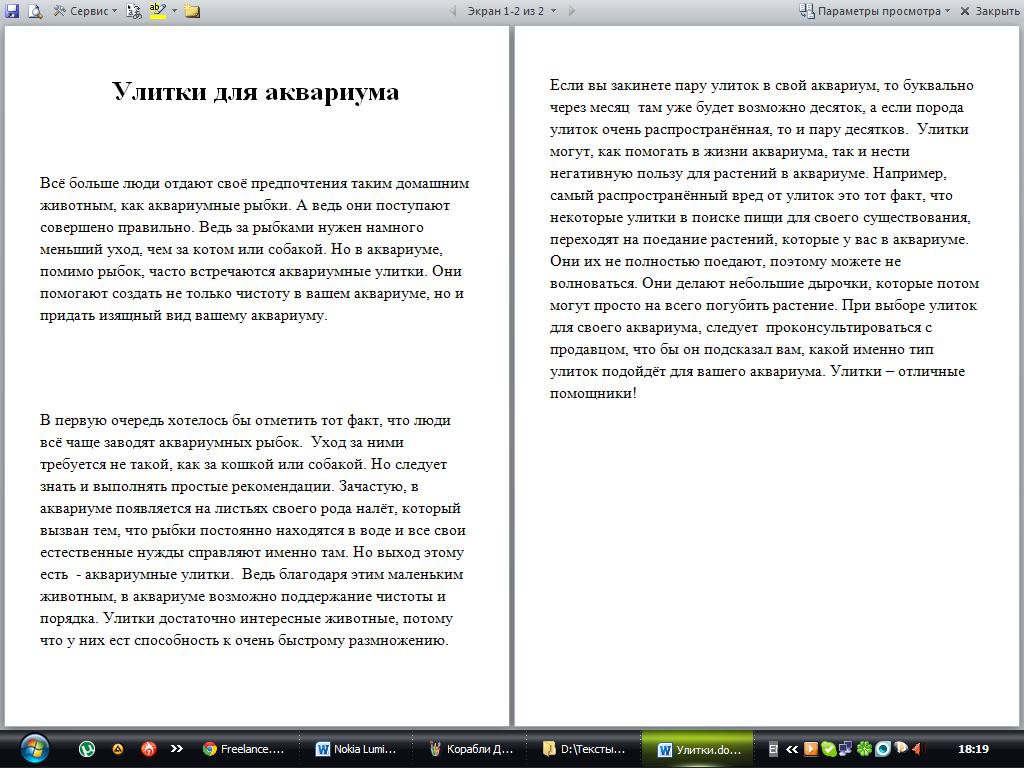Expand hidden system tray icons chevron
Screen dimensions: 1024x768
click(x=792, y=749)
